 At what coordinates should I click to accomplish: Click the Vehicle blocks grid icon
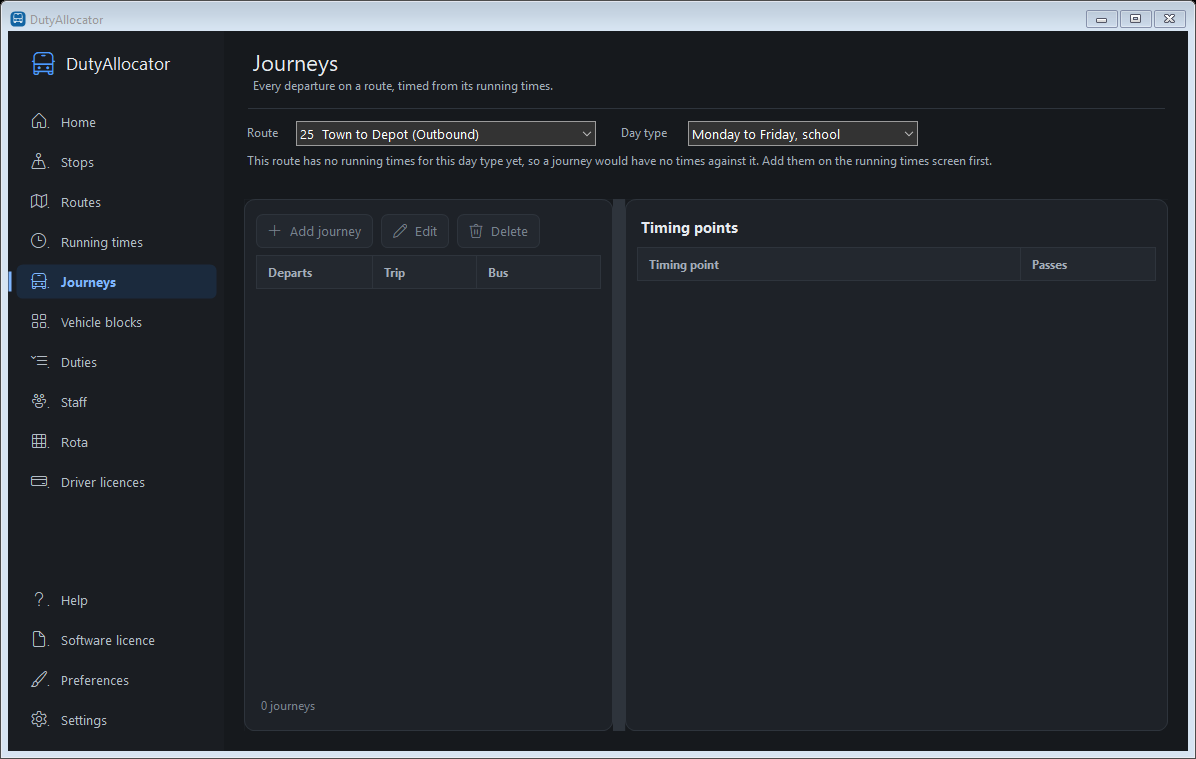[x=40, y=322]
